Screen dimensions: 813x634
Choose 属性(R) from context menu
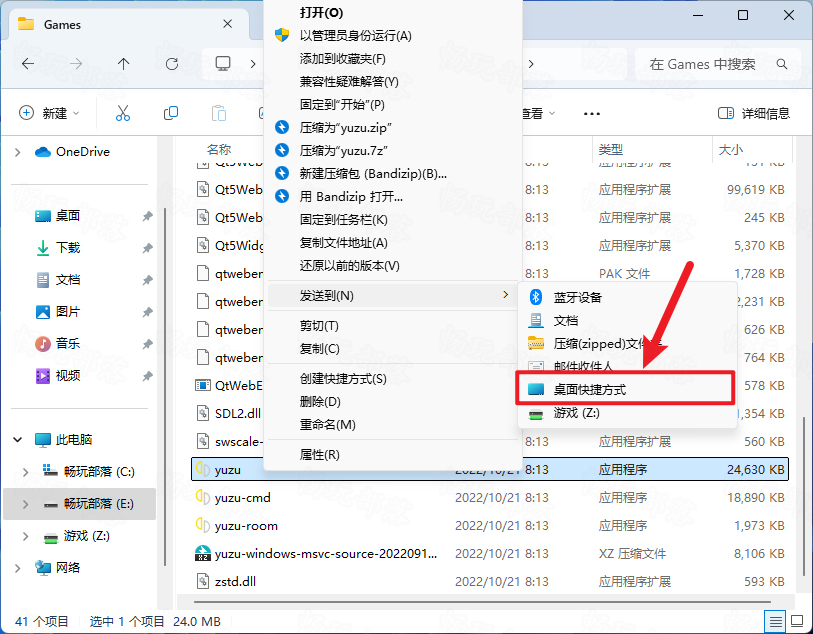click(393, 455)
